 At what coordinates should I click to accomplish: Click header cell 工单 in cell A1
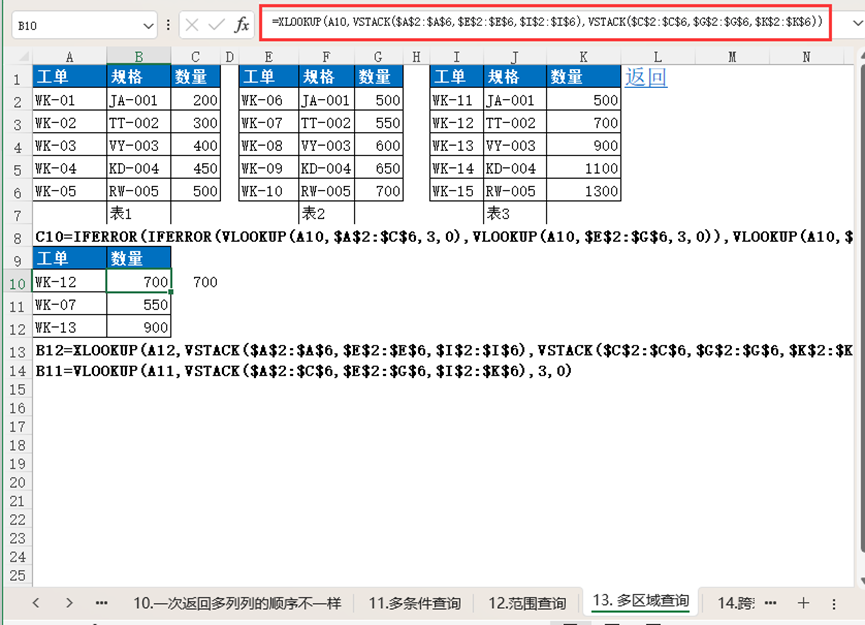[70, 77]
